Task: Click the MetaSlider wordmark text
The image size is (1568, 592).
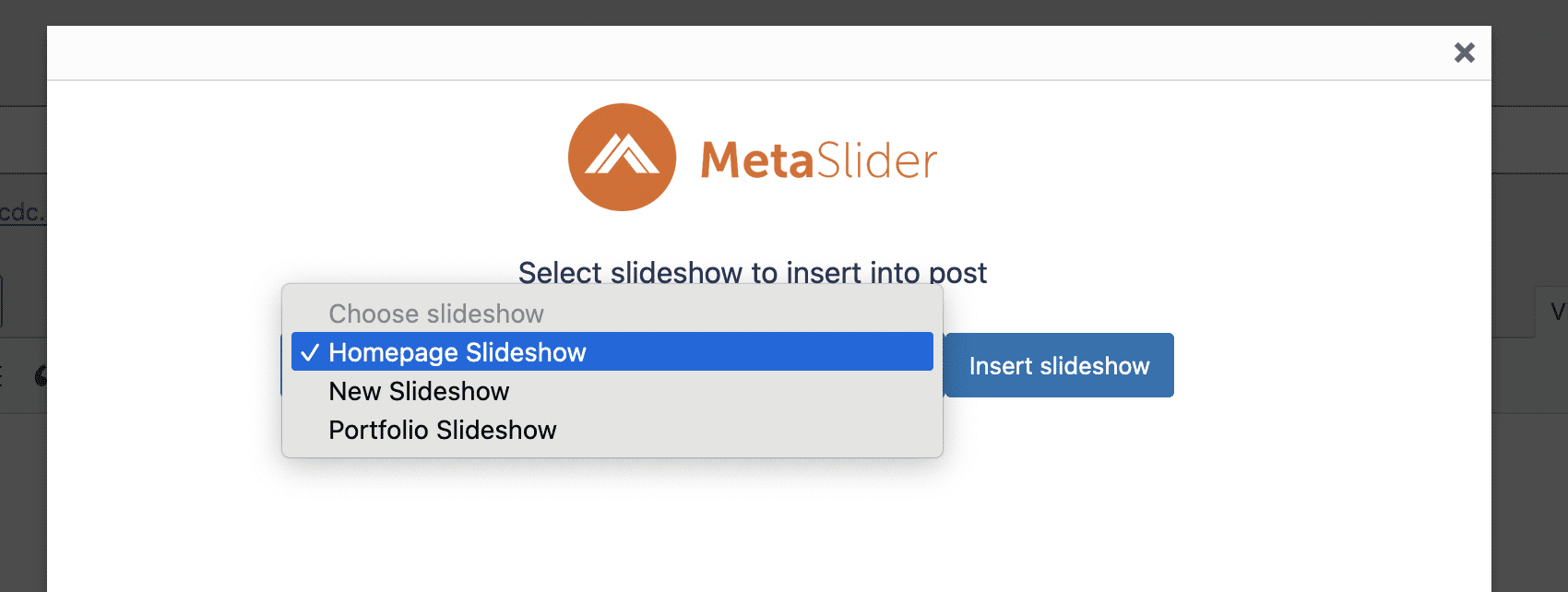Action: click(x=818, y=160)
